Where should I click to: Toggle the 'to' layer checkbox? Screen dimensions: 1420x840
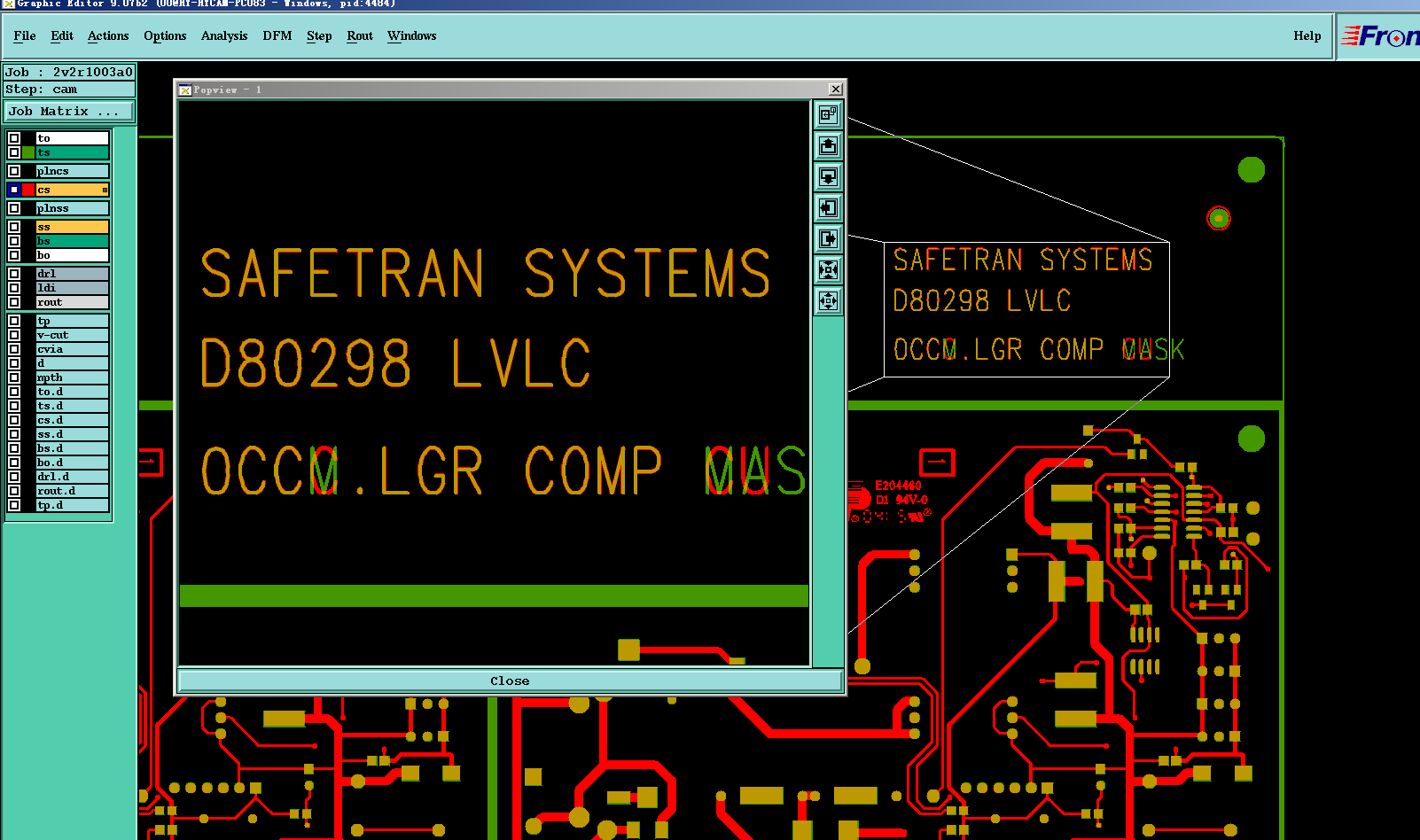(14, 138)
